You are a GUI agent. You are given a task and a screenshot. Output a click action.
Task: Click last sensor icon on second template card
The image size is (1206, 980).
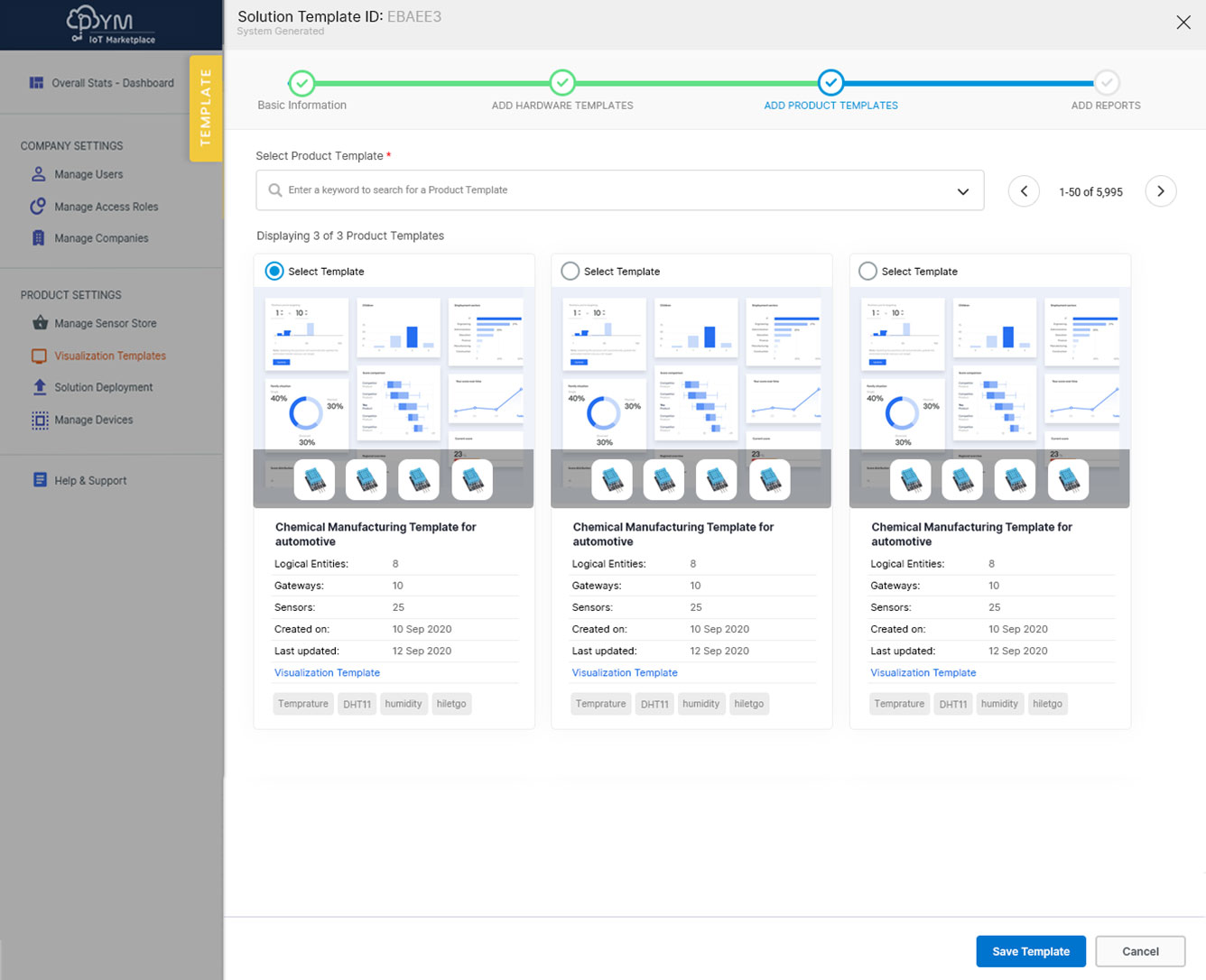(770, 479)
